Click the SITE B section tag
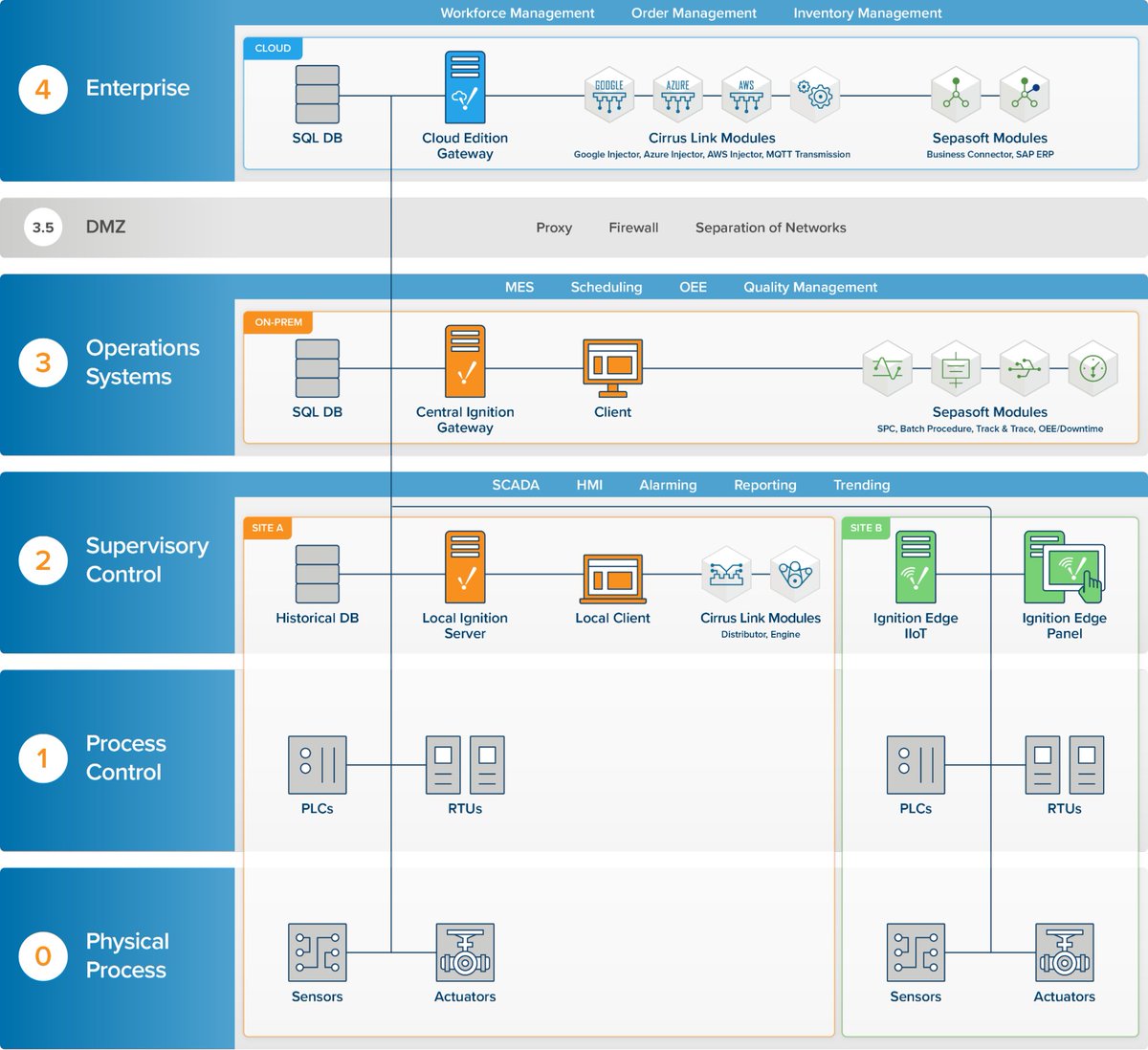The width and height of the screenshot is (1148, 1050). point(867,528)
